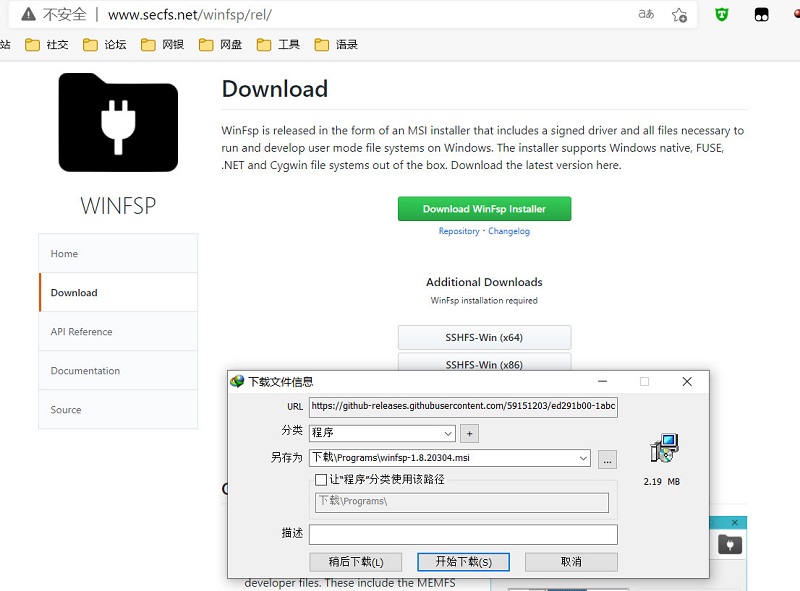Select Download in the sidebar menu

pyautogui.click(x=118, y=292)
